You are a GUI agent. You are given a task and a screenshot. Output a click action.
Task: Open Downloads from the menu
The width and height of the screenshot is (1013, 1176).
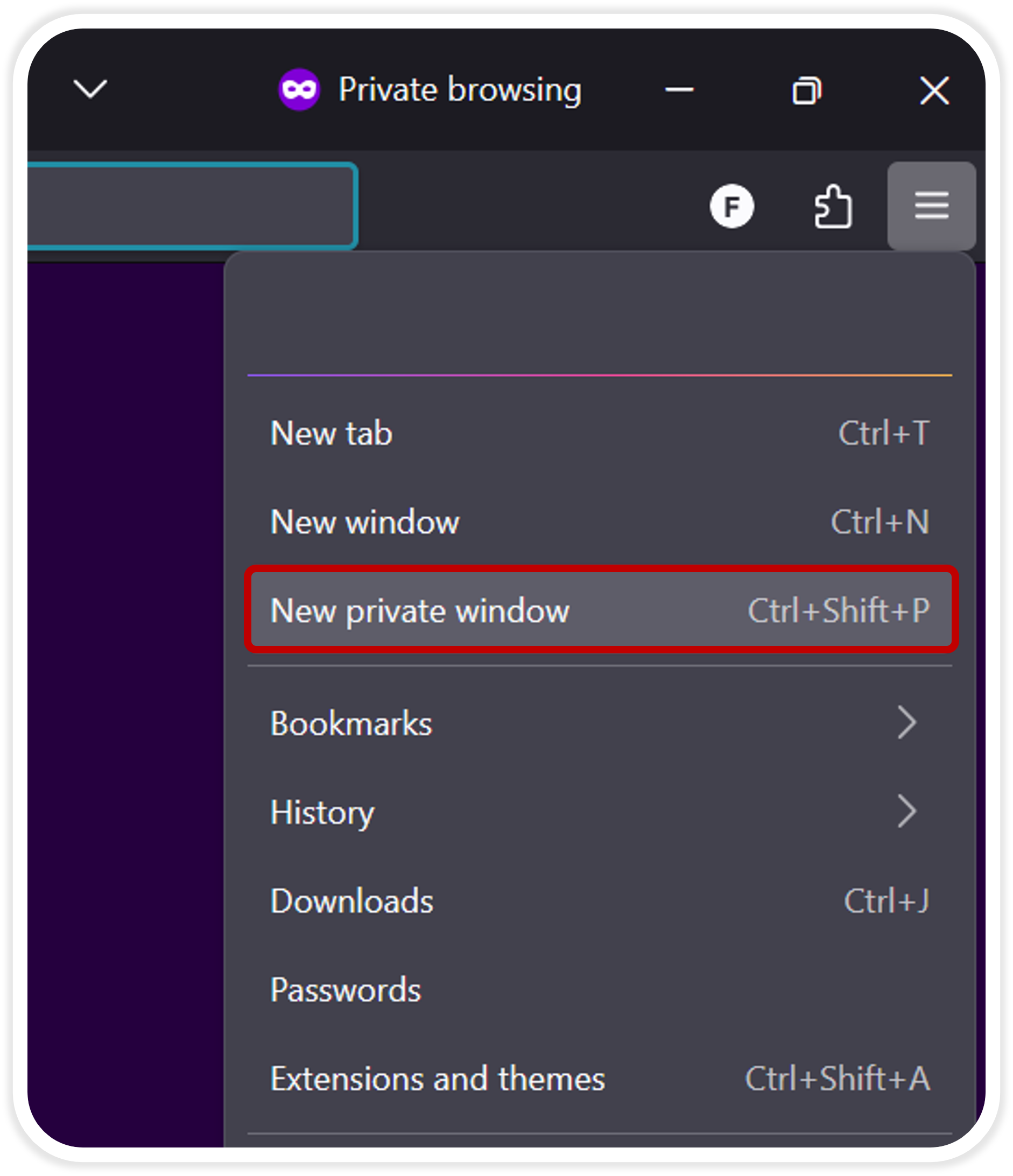coord(352,902)
